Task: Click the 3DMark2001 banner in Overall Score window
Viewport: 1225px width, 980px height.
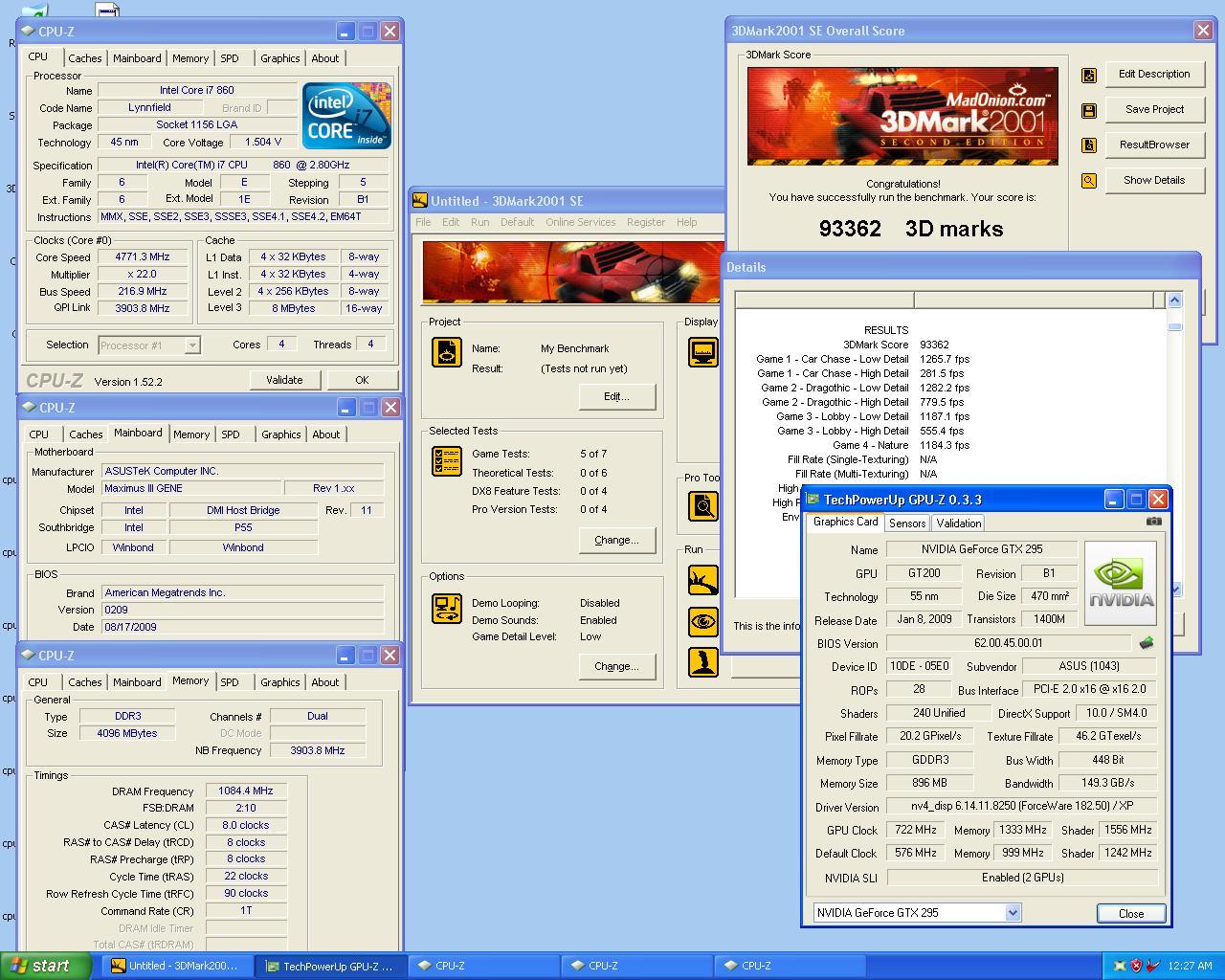Action: click(x=902, y=116)
